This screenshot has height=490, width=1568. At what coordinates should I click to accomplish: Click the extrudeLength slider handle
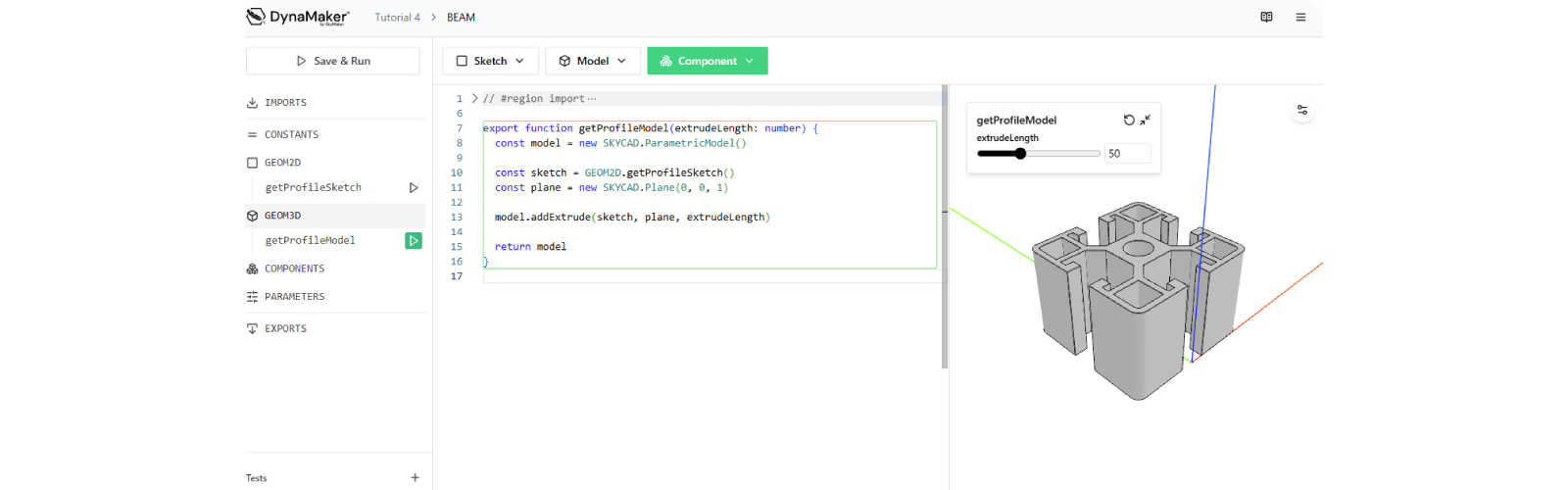(1020, 153)
